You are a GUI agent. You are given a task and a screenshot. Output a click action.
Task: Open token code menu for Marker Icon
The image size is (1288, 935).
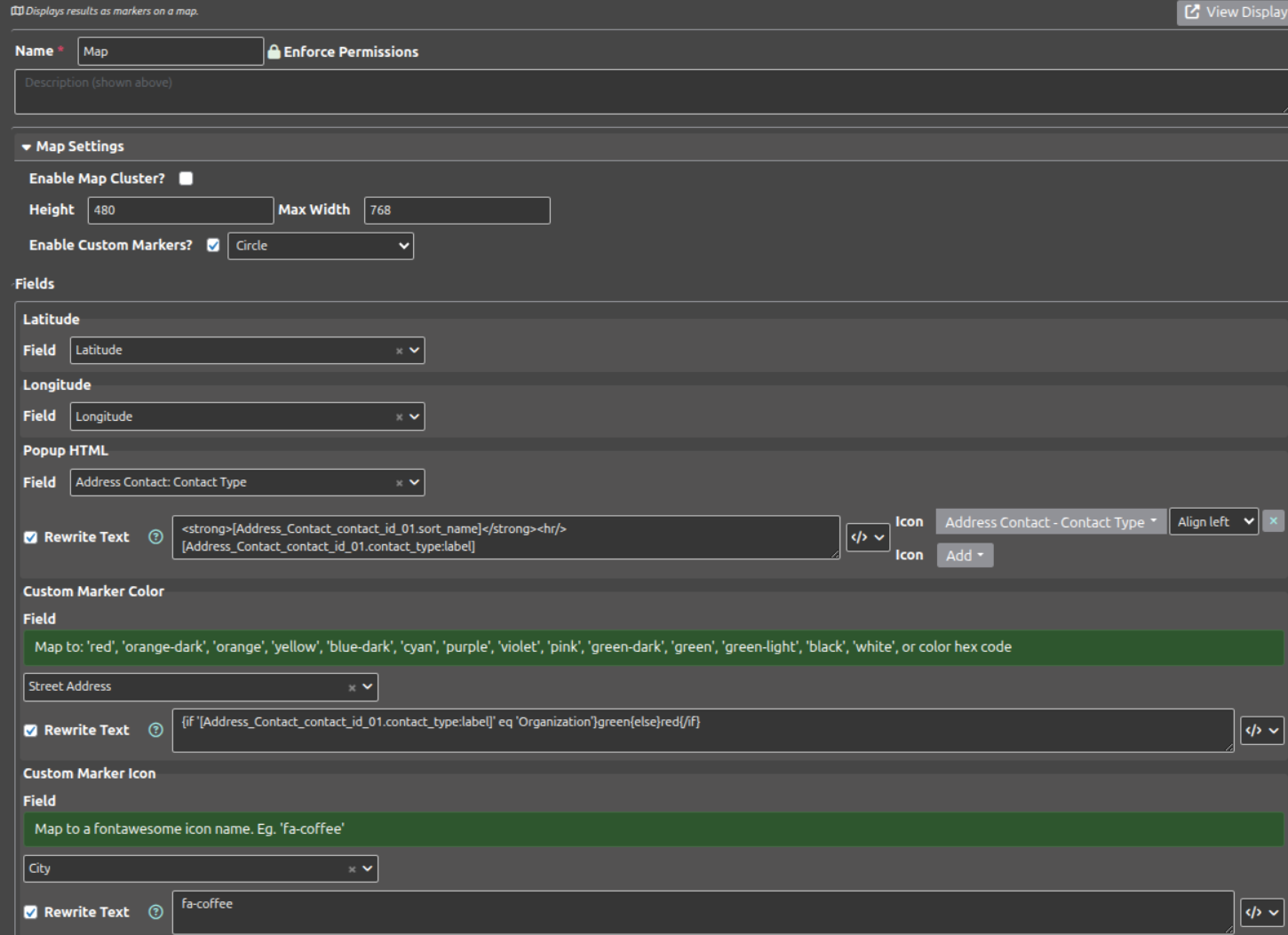click(1262, 913)
